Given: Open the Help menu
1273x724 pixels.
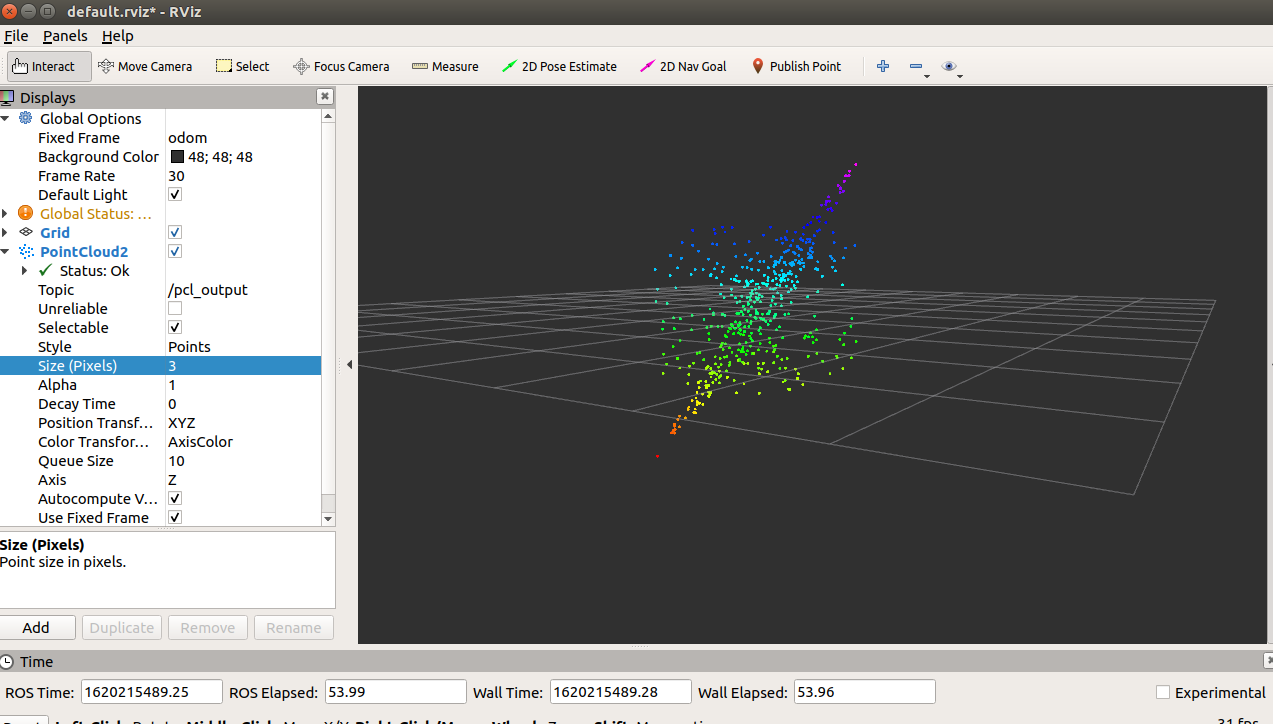Looking at the screenshot, I should point(117,36).
